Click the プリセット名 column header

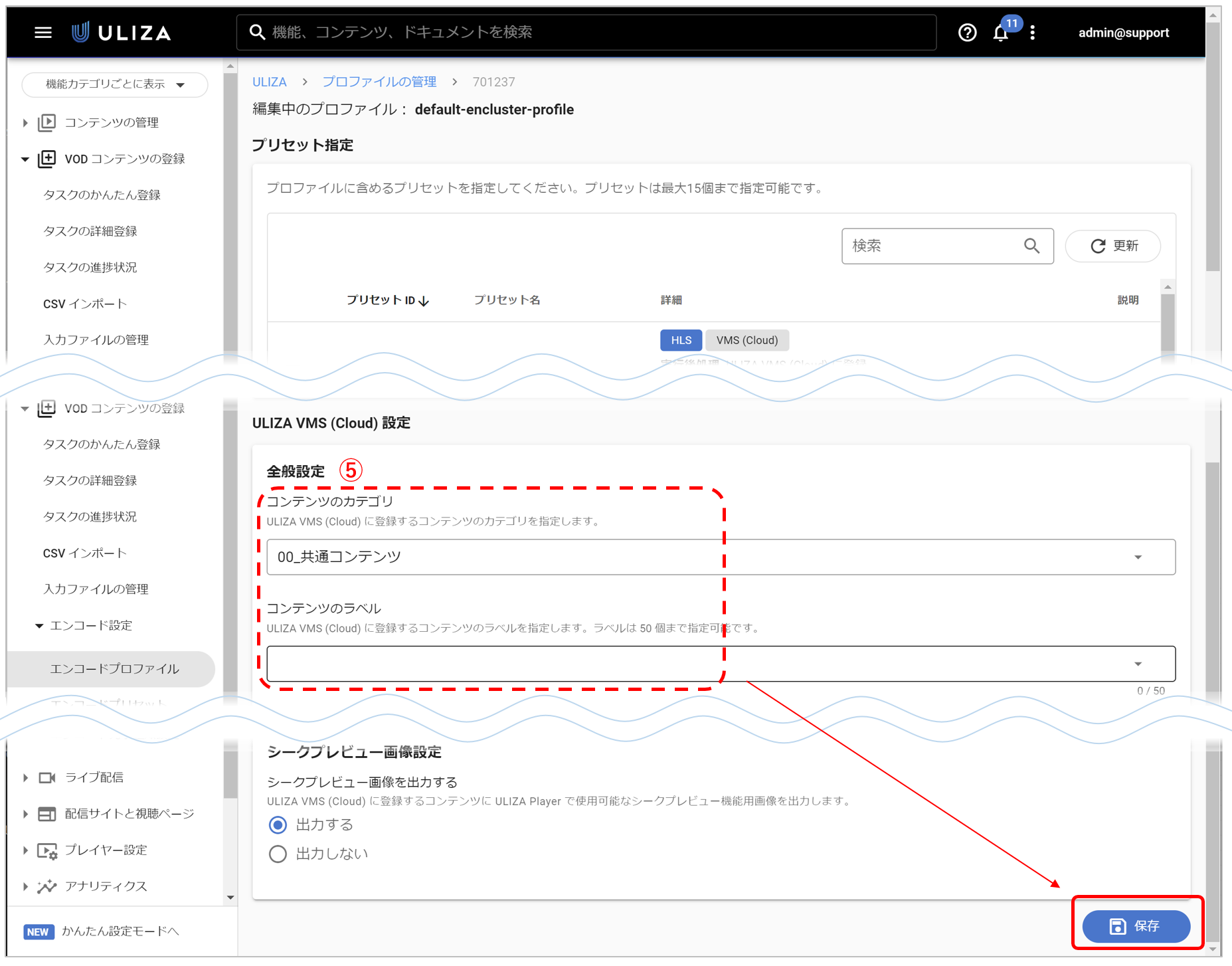(x=507, y=300)
